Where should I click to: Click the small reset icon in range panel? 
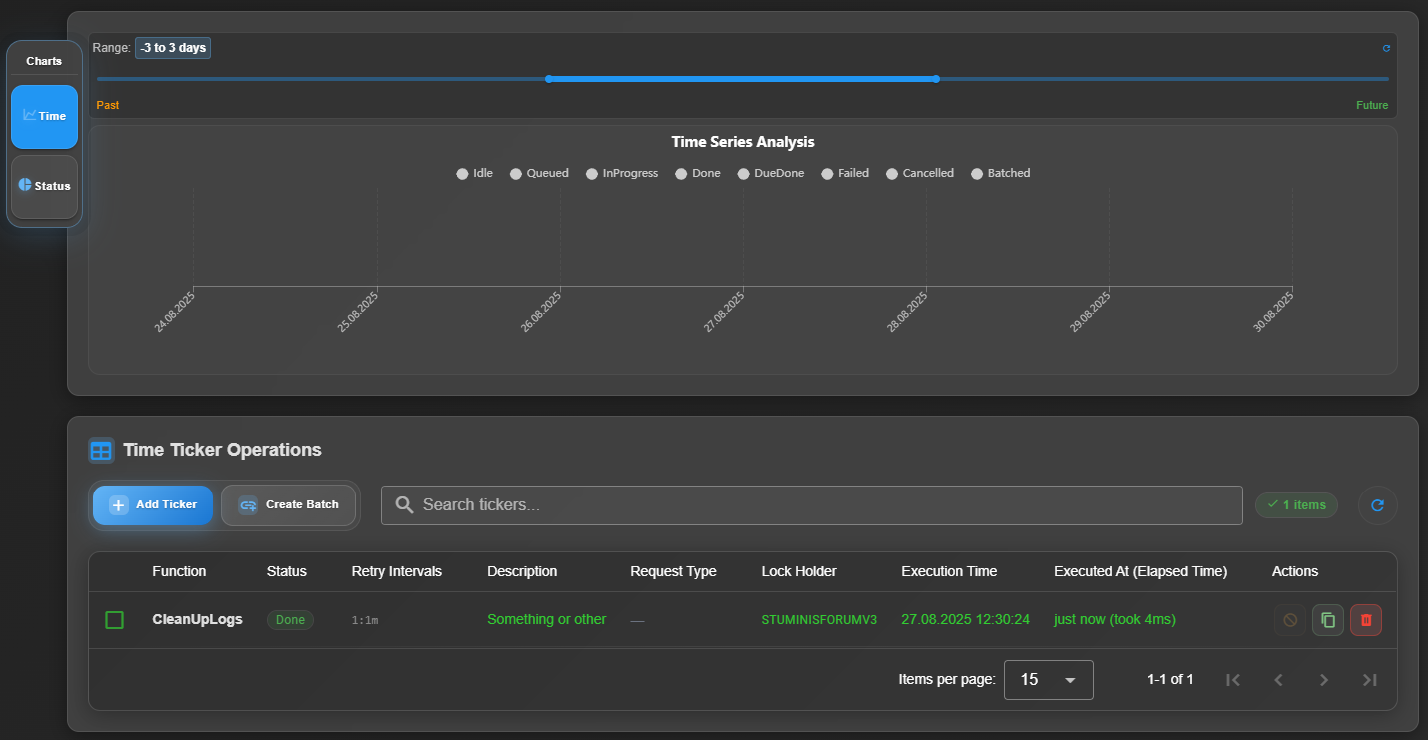(x=1386, y=48)
